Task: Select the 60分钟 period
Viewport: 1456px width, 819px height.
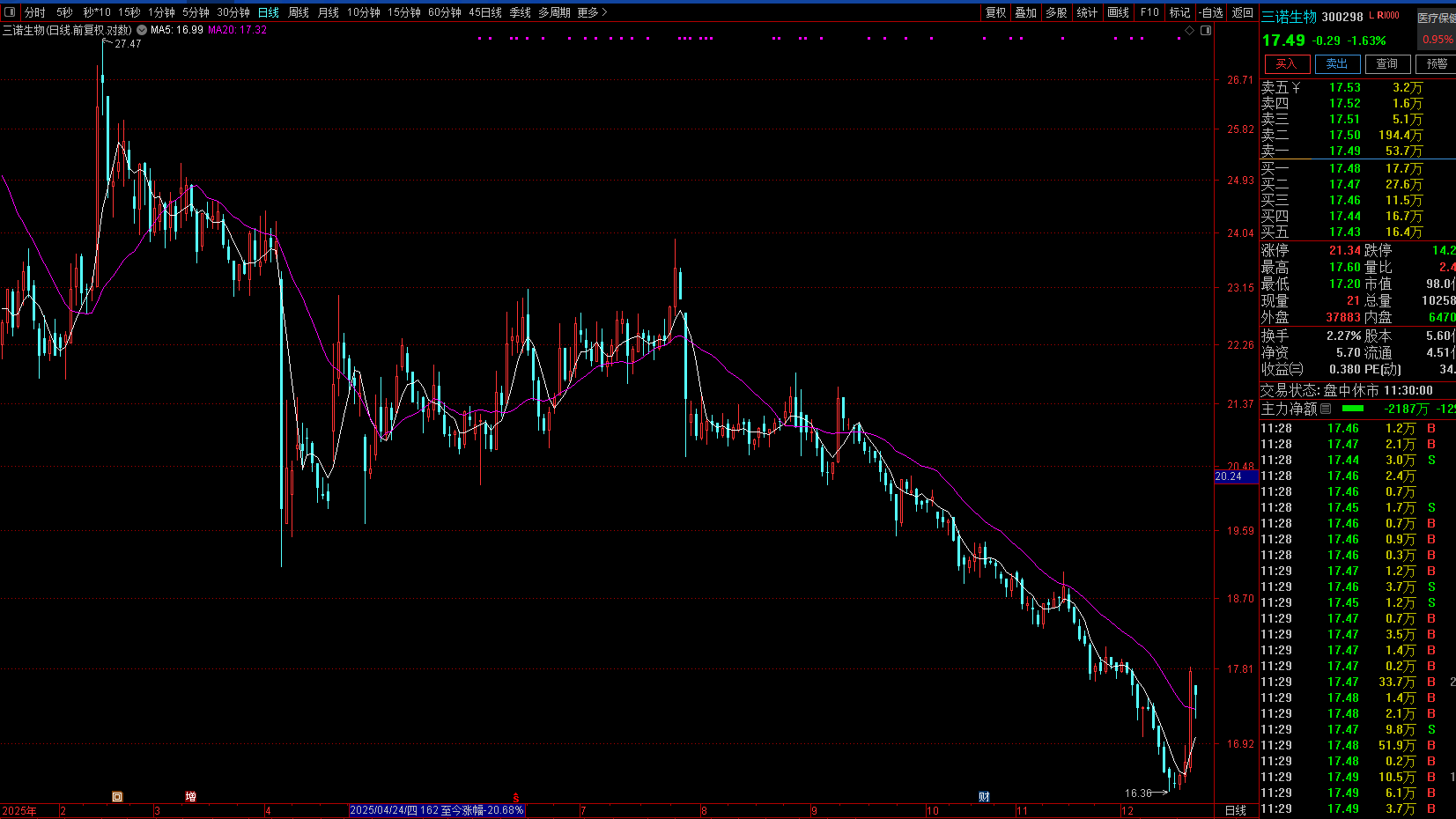Action: (x=445, y=12)
